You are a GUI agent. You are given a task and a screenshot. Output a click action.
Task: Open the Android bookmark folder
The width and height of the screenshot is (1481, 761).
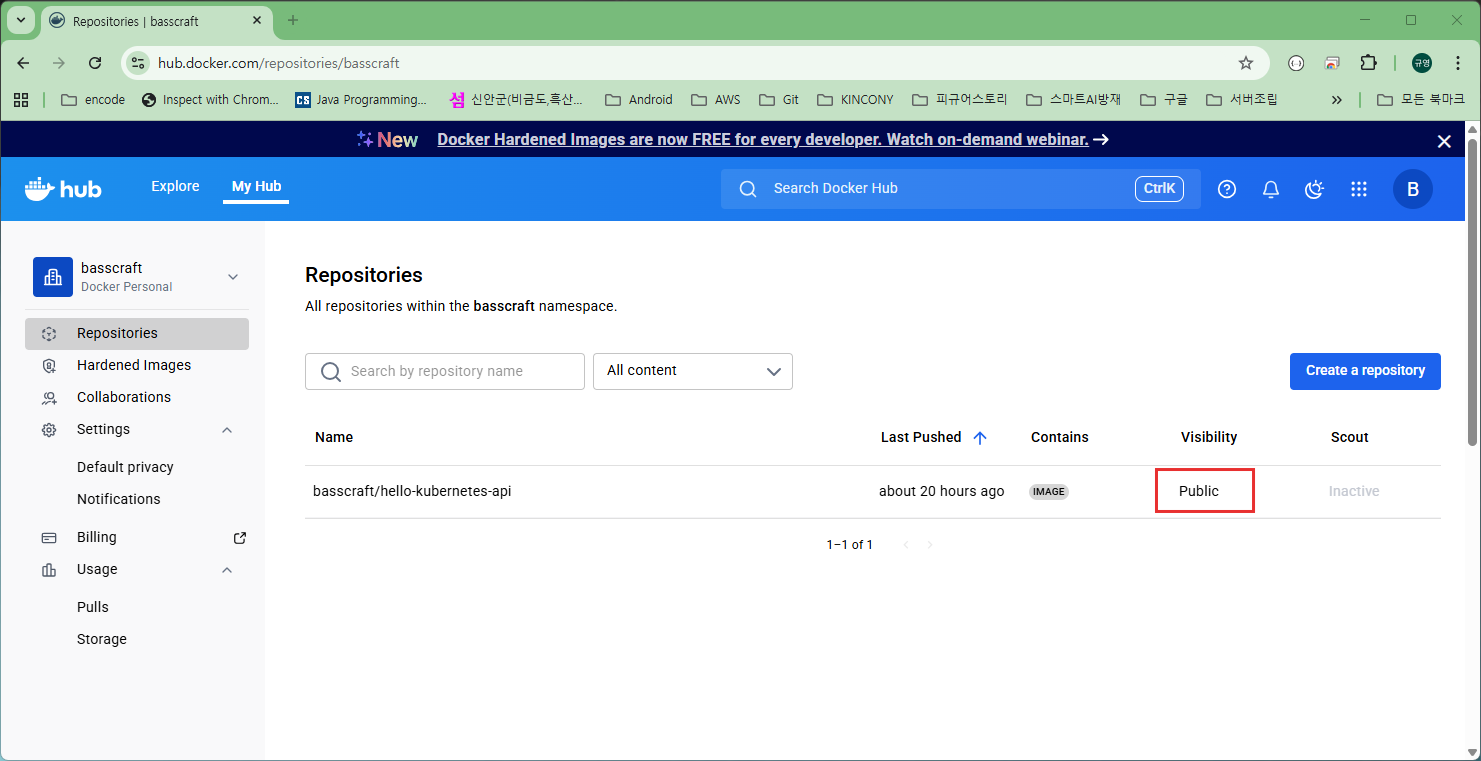pos(638,100)
